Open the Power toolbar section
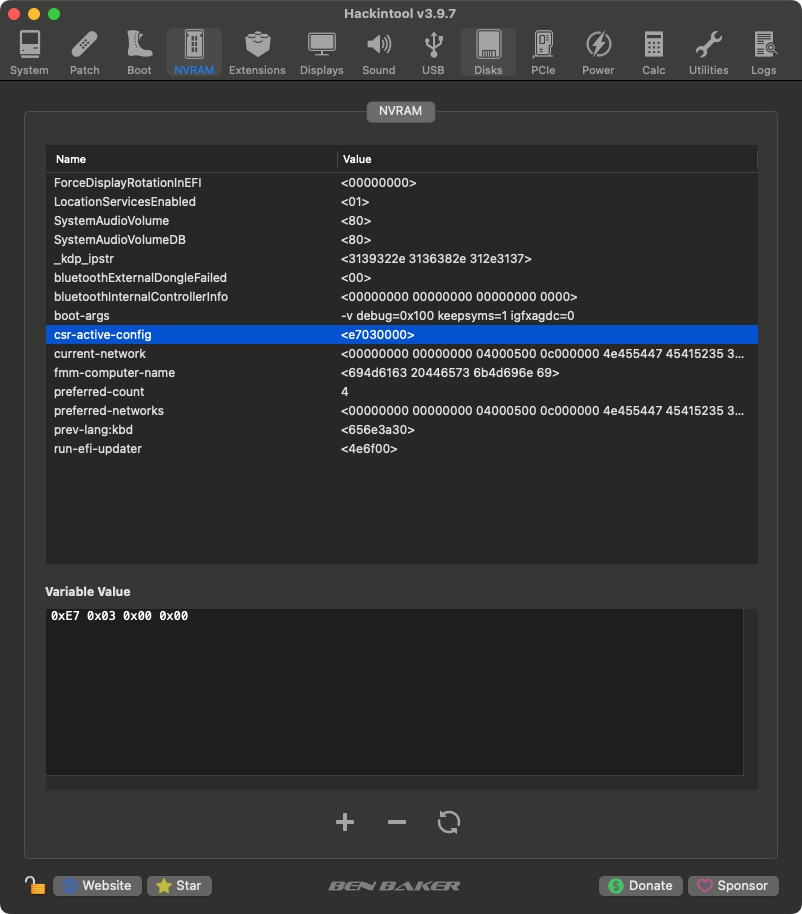 [598, 52]
